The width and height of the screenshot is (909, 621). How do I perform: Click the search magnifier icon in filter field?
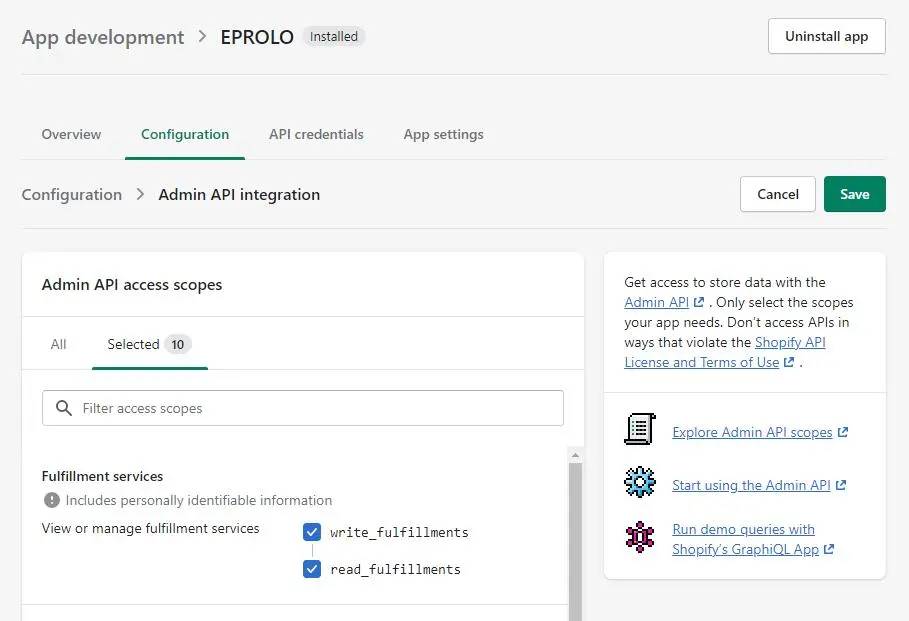click(64, 408)
